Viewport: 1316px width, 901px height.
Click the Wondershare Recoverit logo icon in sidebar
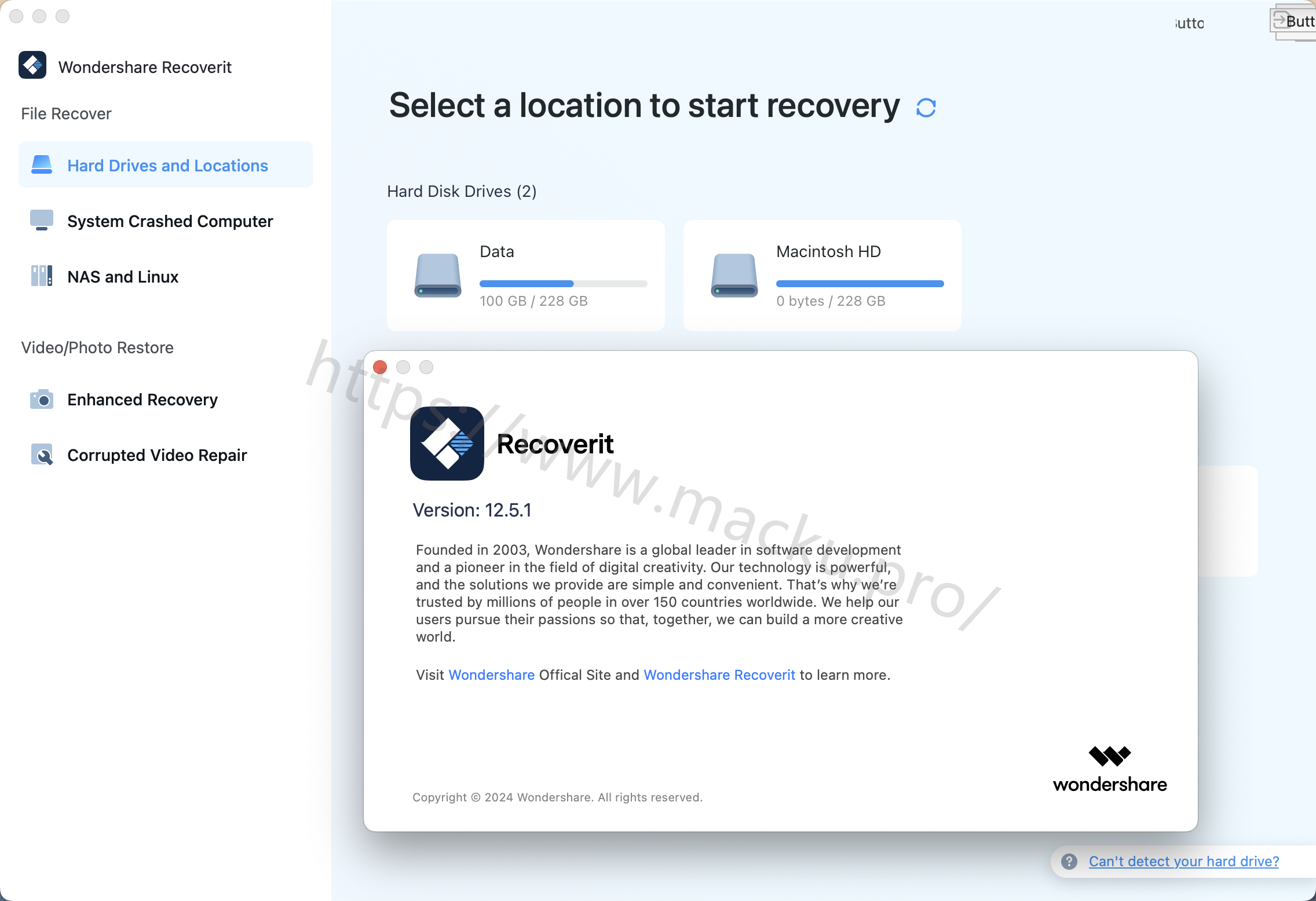tap(32, 65)
